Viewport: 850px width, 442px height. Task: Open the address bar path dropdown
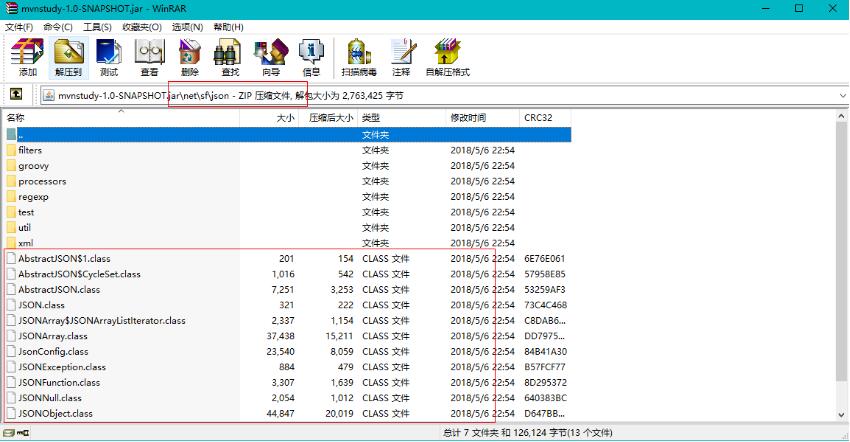click(x=842, y=95)
